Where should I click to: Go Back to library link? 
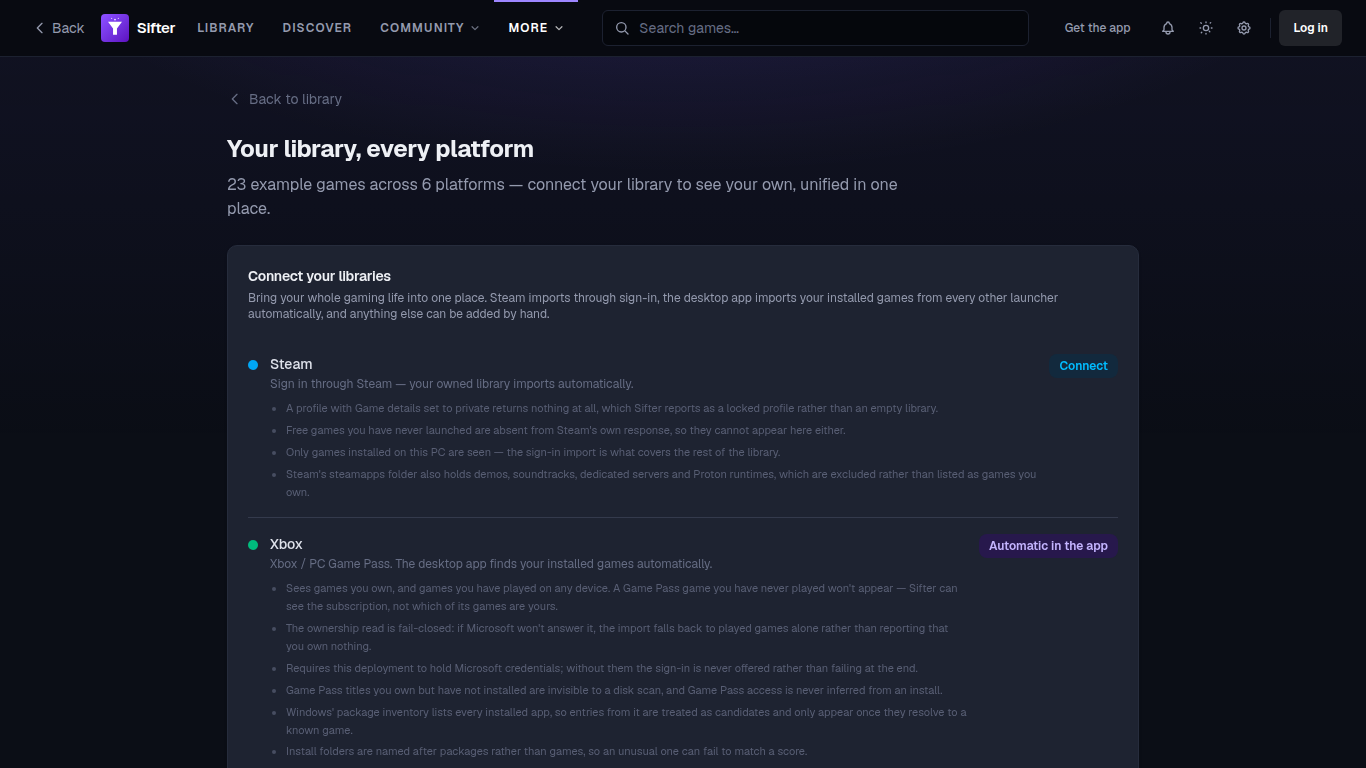pyautogui.click(x=285, y=99)
